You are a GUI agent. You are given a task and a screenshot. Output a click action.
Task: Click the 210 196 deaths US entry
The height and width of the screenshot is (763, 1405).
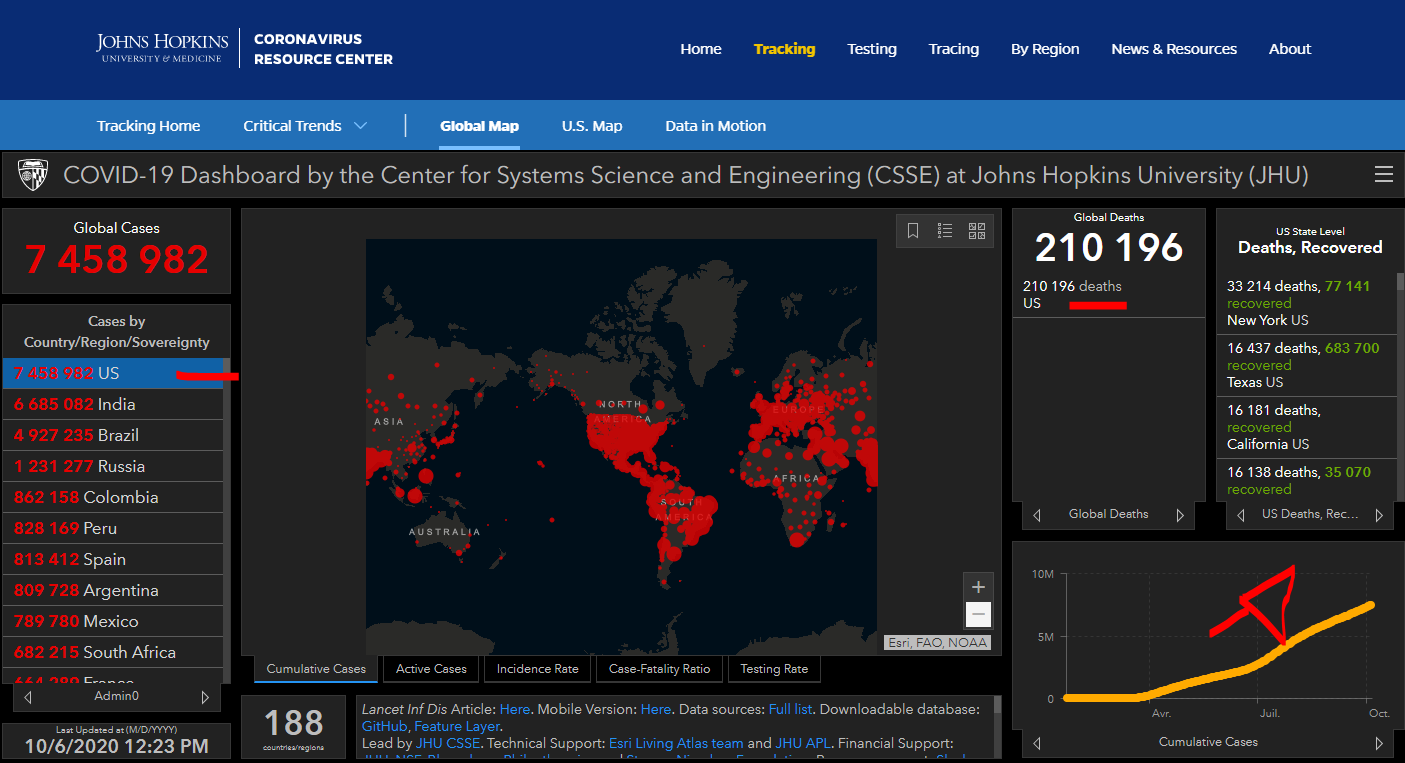click(1109, 294)
